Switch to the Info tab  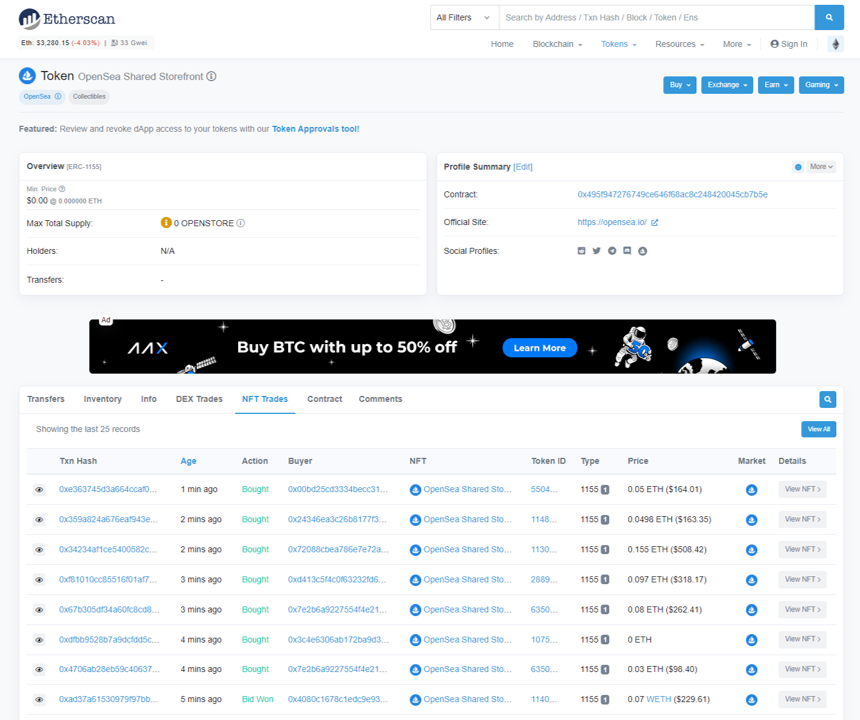point(149,399)
